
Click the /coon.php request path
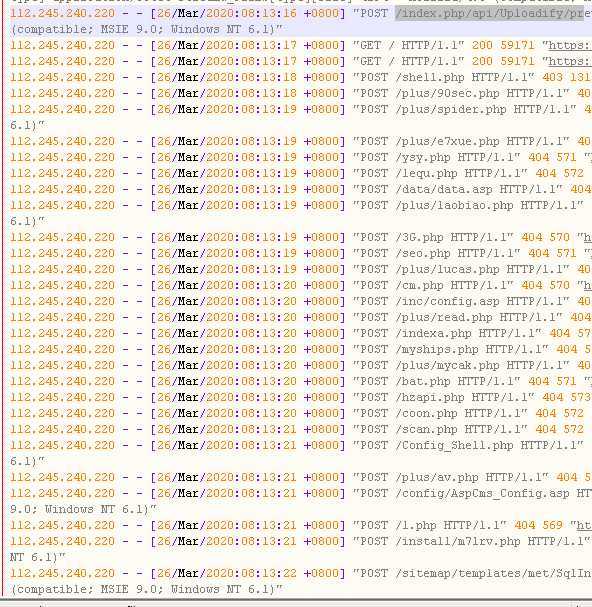pos(426,413)
